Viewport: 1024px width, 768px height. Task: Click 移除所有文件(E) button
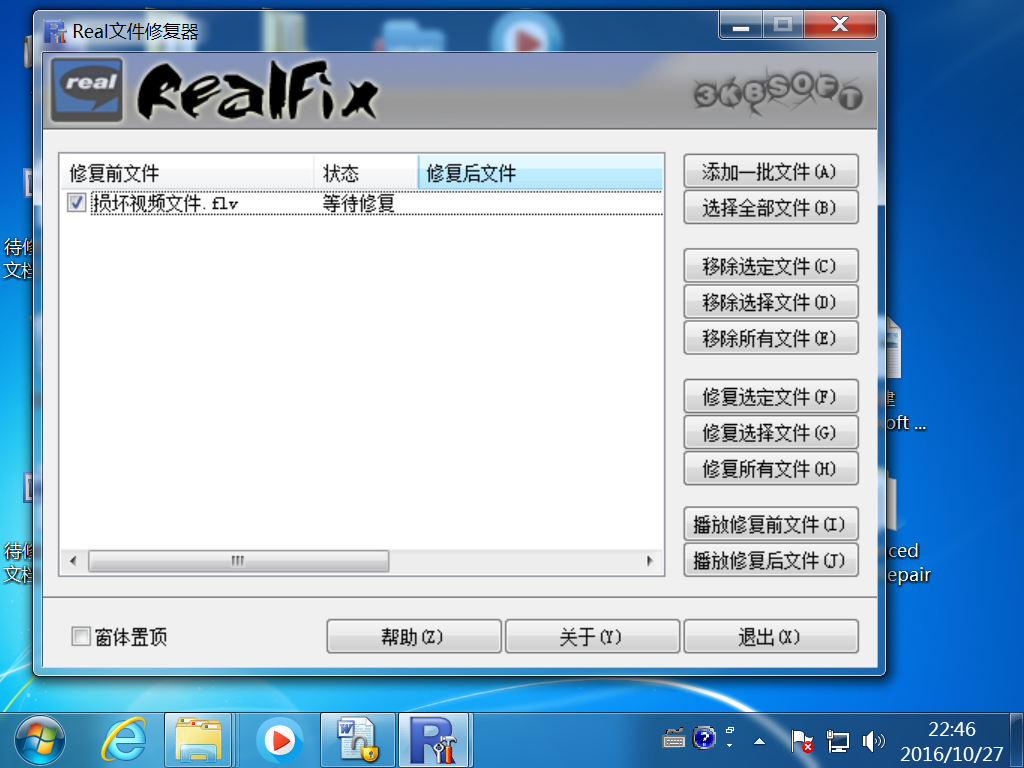click(771, 338)
